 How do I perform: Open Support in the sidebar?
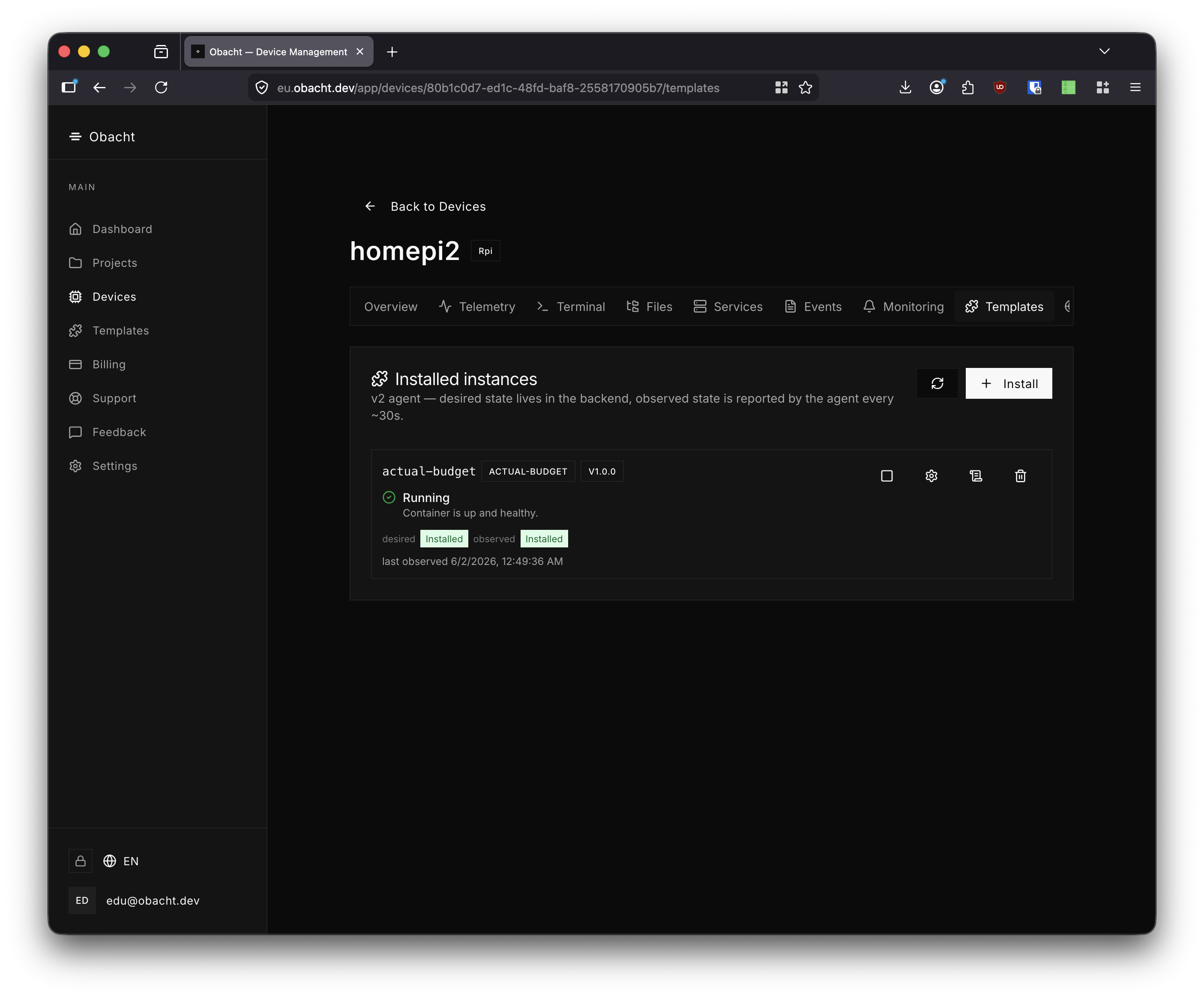102,398
